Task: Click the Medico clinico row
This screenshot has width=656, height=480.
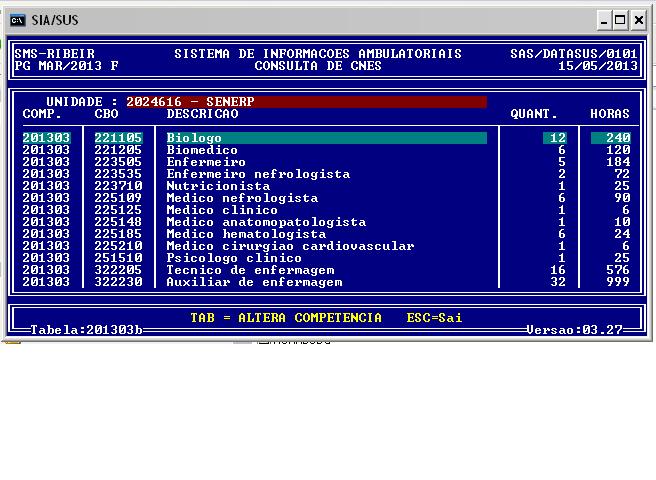Action: coord(222,210)
